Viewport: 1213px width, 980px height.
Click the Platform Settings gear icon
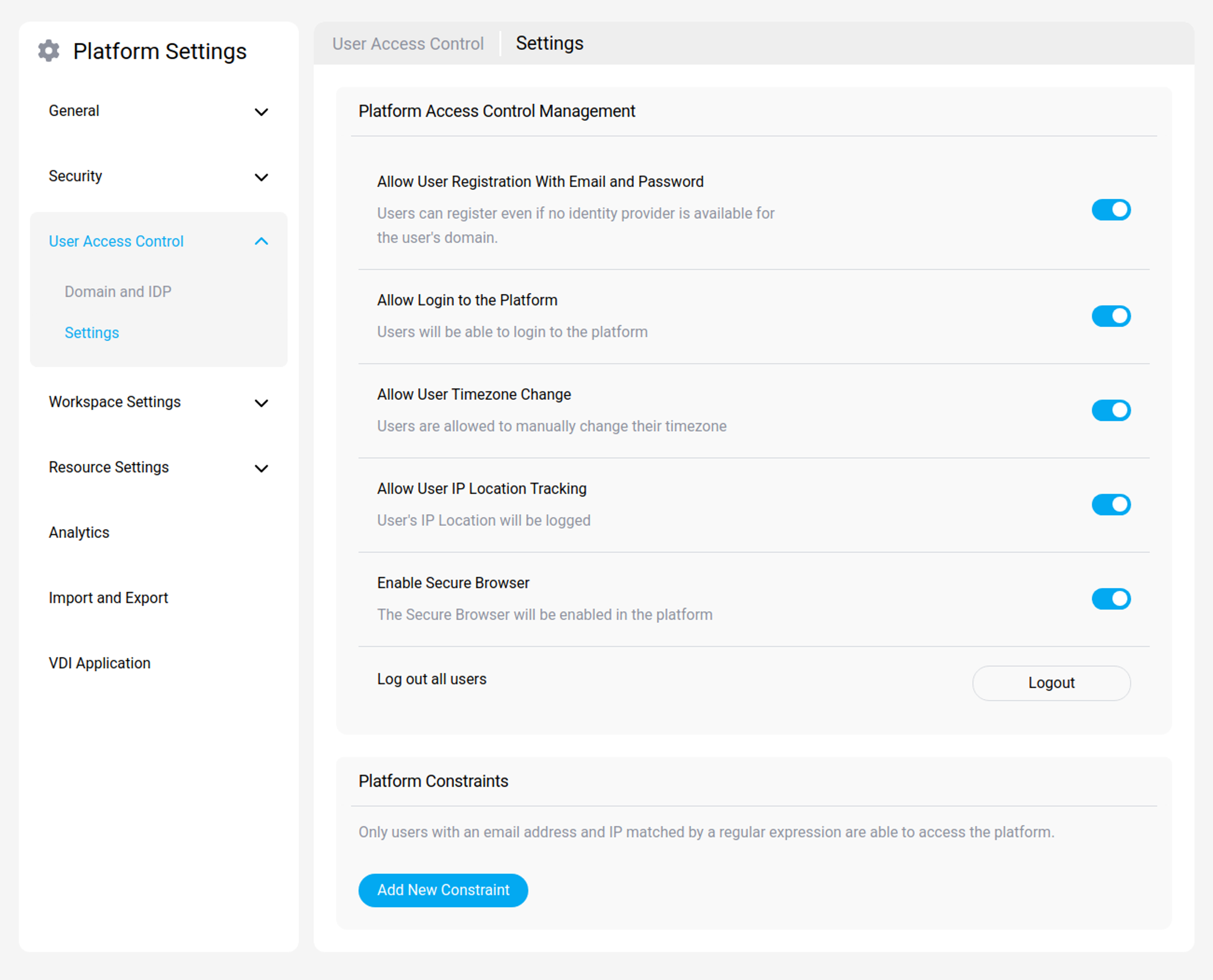tap(49, 51)
